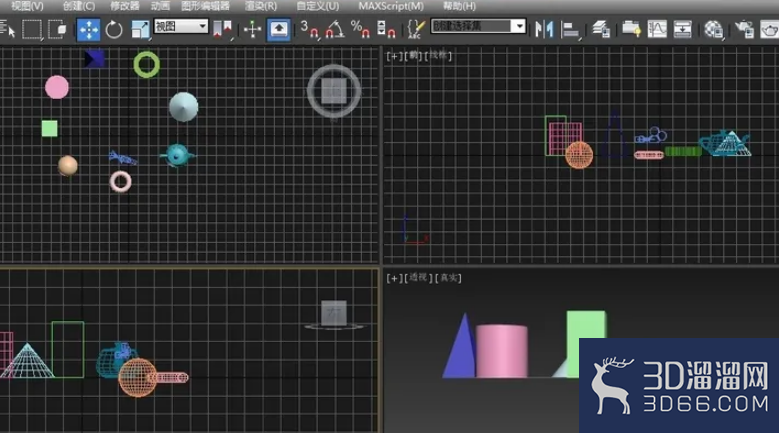Click the 透视 perspective viewport label
This screenshot has height=433, width=779.
tap(418, 278)
